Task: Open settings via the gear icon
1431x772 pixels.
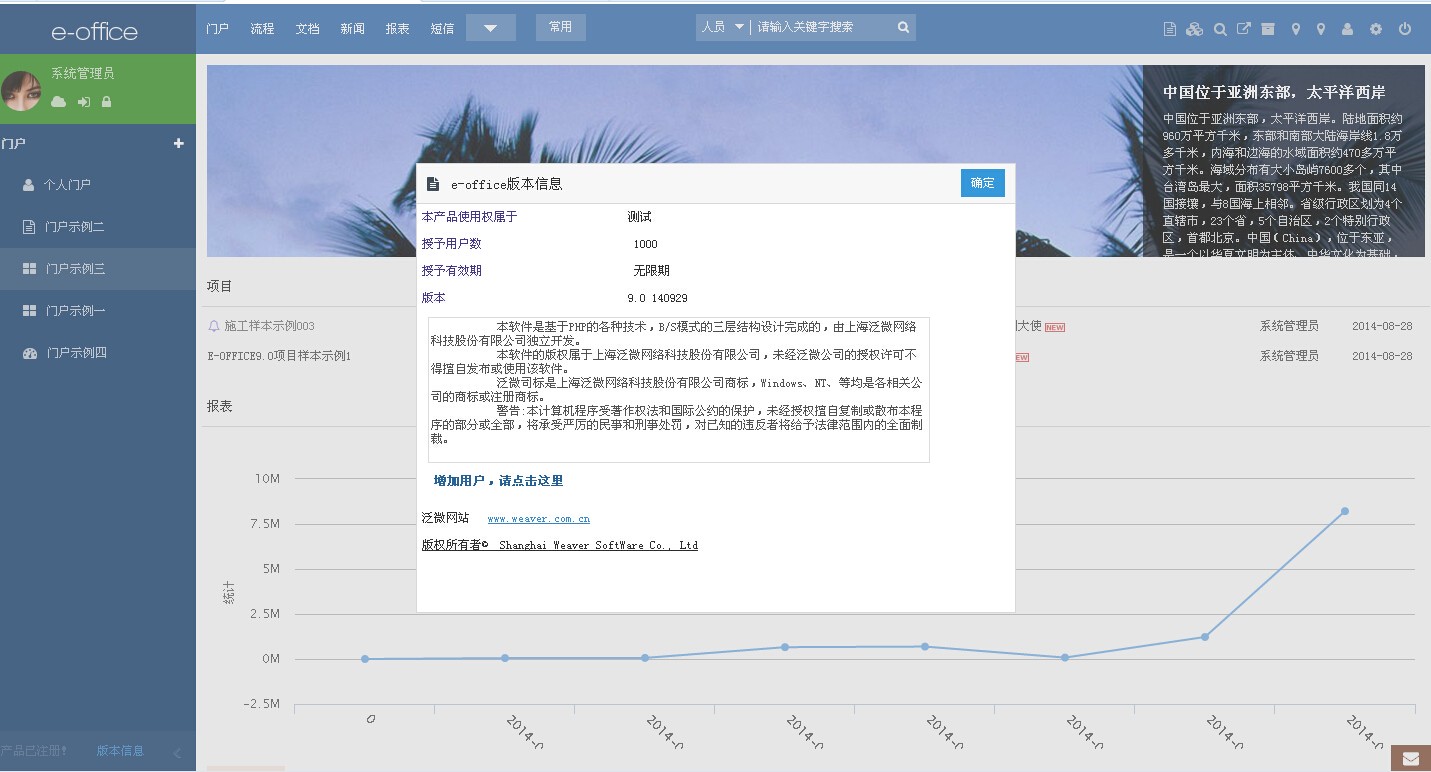Action: point(1376,29)
